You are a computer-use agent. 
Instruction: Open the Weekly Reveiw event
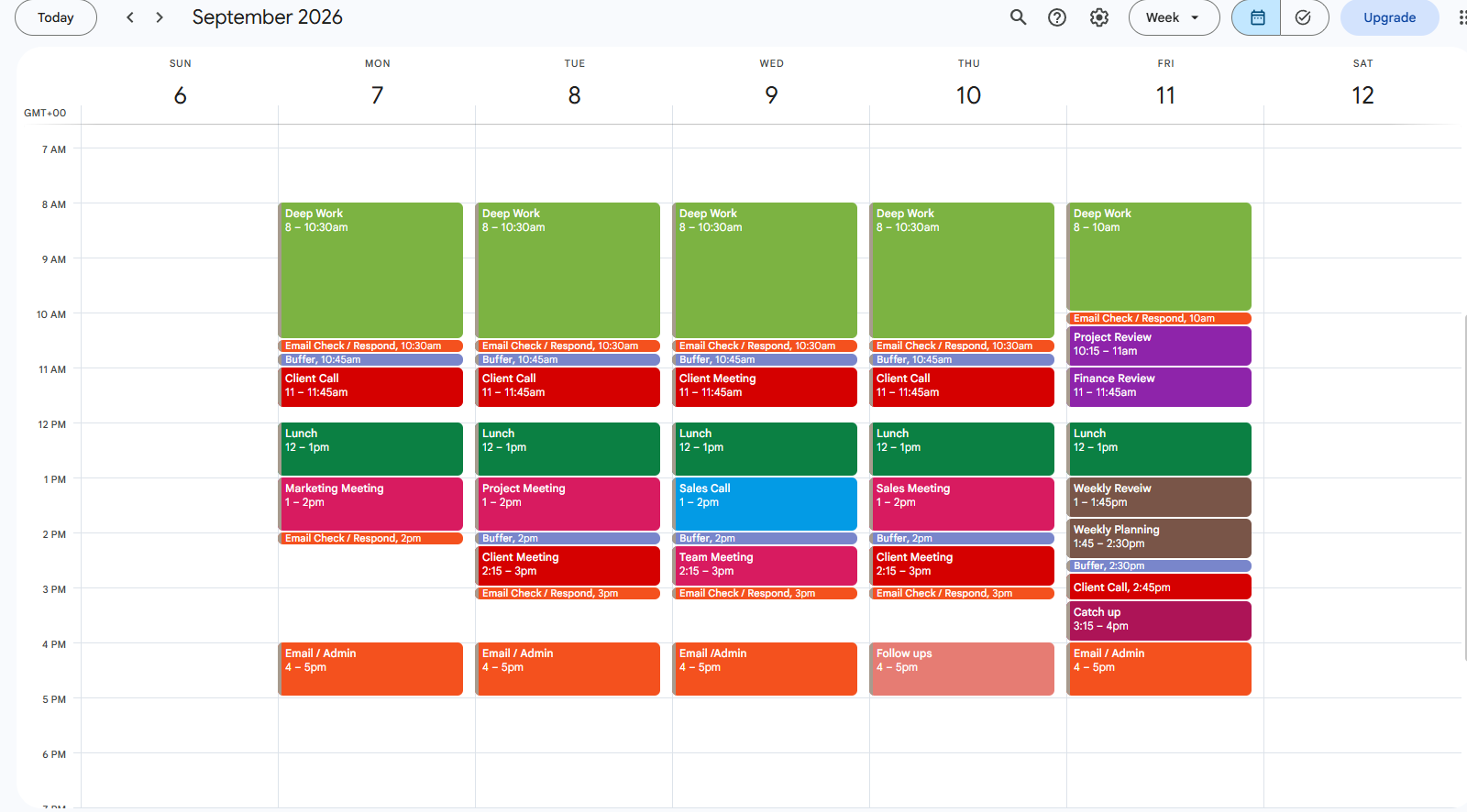[1159, 497]
